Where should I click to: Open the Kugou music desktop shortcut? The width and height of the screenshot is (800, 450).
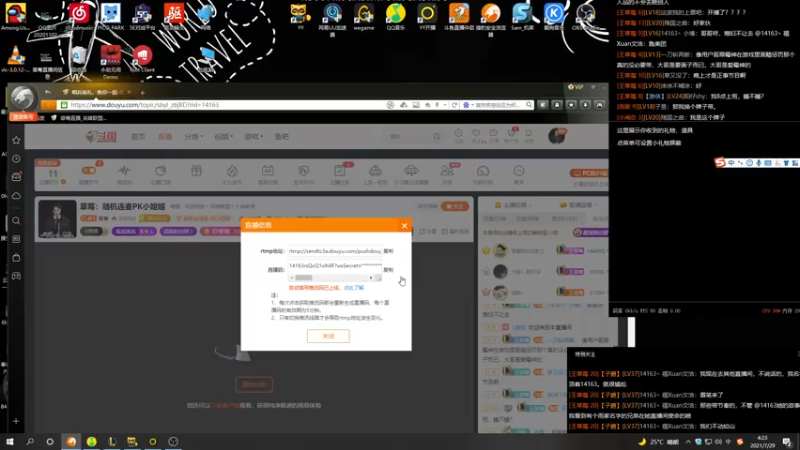[x=554, y=16]
